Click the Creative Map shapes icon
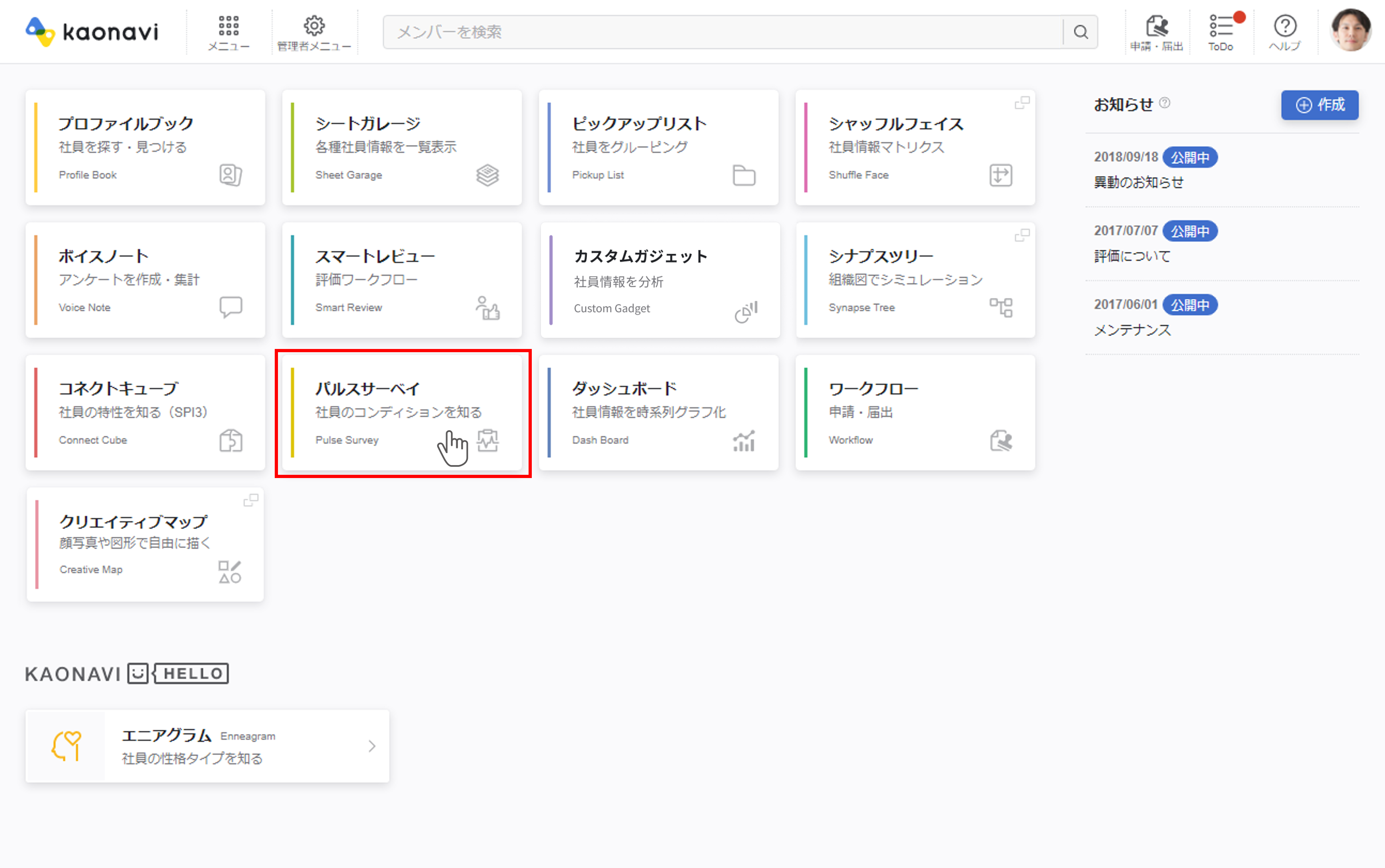The width and height of the screenshot is (1385, 868). tap(230, 572)
